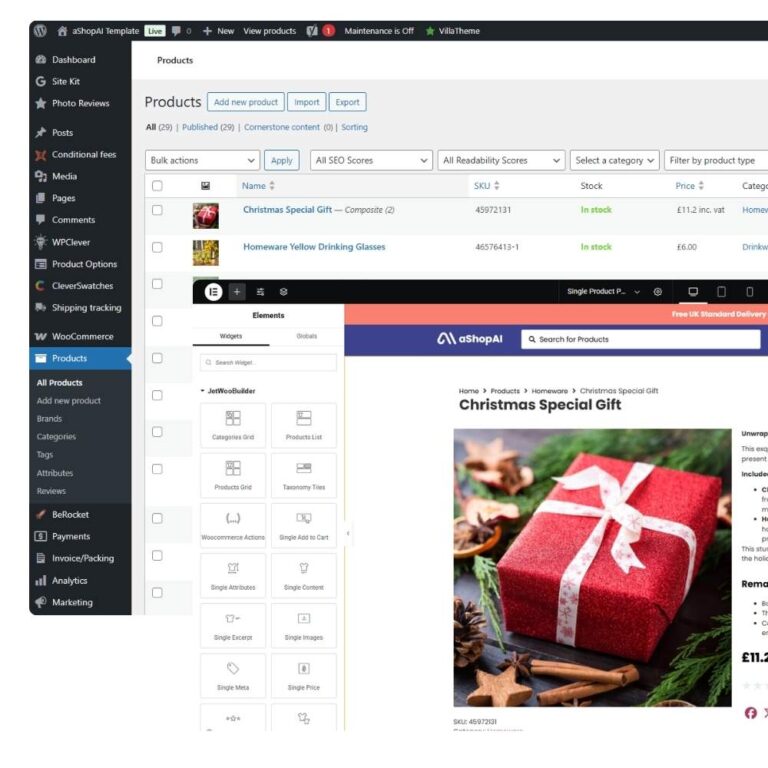Open the Elementor logo menu
This screenshot has width=768, height=768.
pyautogui.click(x=213, y=292)
